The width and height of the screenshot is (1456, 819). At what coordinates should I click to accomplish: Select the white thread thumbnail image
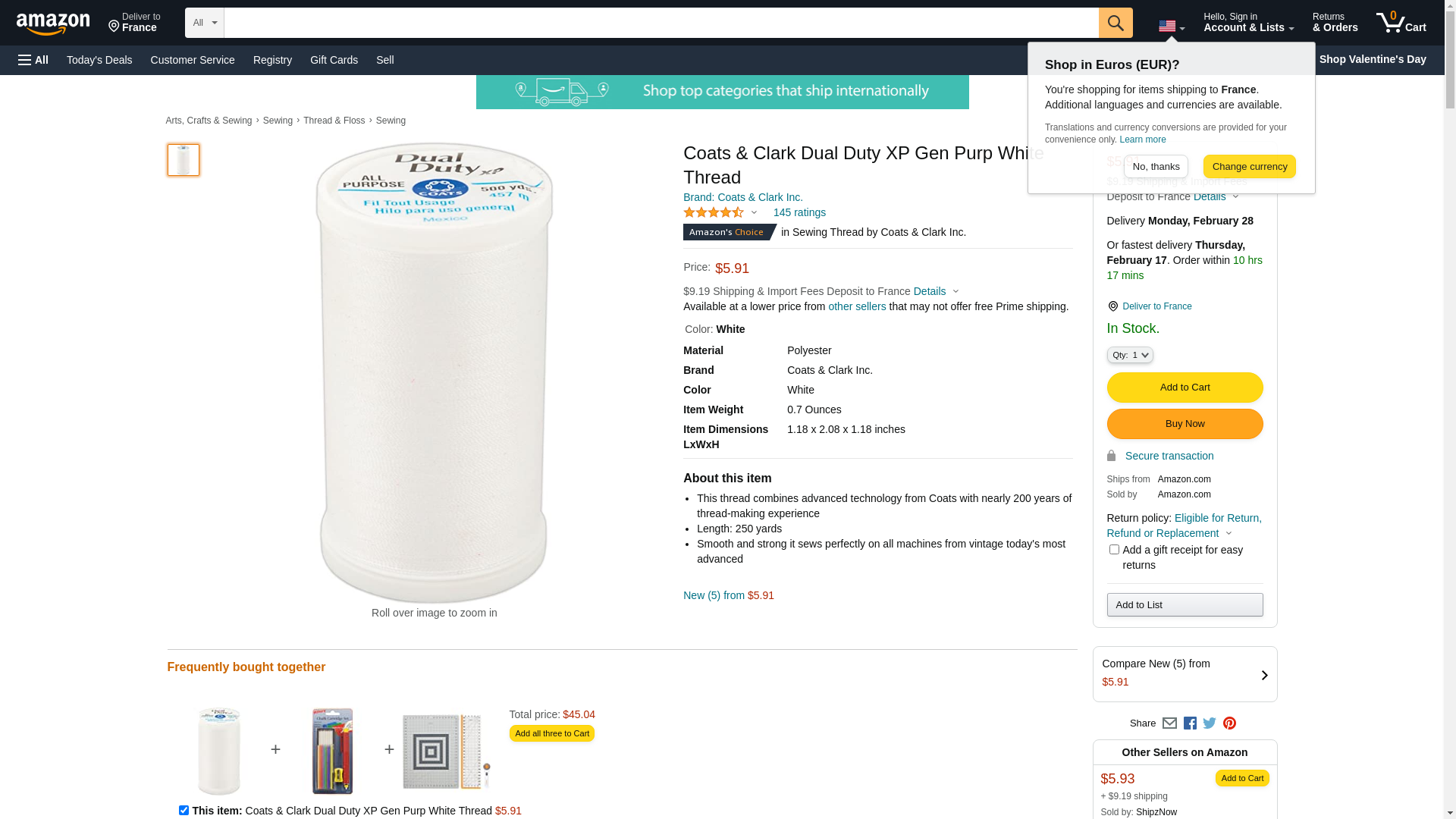(184, 160)
